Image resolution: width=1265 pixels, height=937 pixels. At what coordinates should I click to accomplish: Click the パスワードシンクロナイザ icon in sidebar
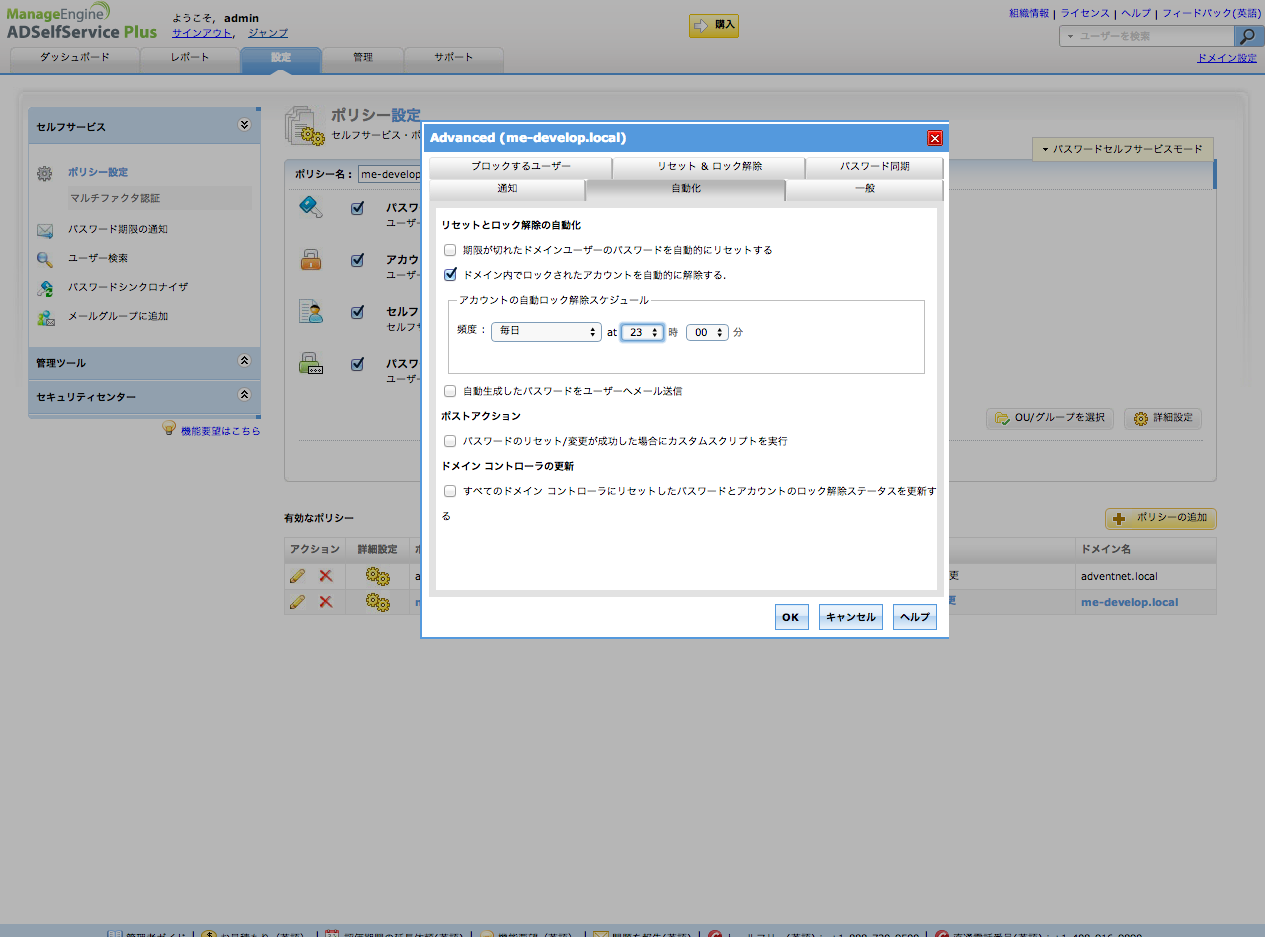click(x=45, y=288)
